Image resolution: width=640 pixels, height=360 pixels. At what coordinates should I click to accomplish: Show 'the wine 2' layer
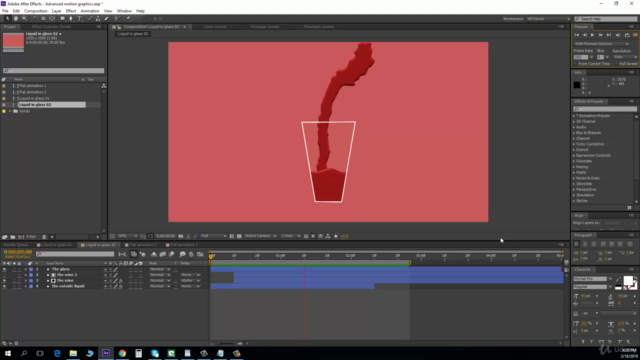(x=4, y=275)
